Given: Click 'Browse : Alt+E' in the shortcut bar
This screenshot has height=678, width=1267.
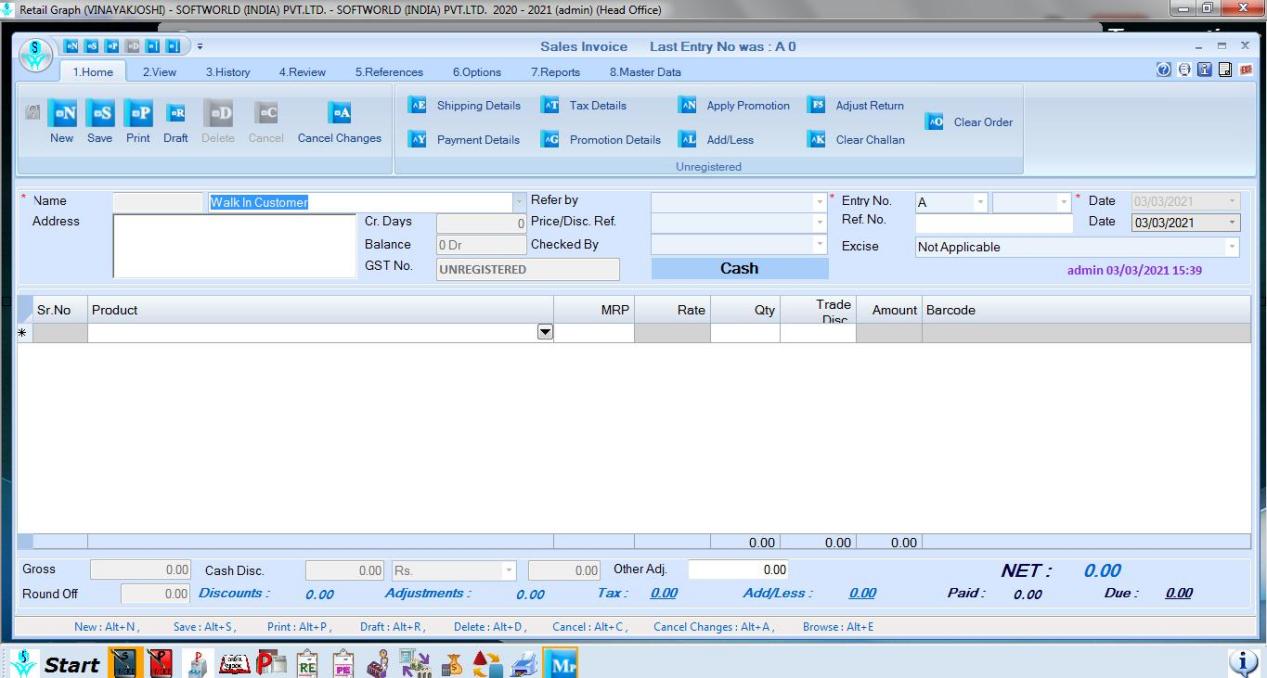Looking at the screenshot, I should (x=839, y=627).
